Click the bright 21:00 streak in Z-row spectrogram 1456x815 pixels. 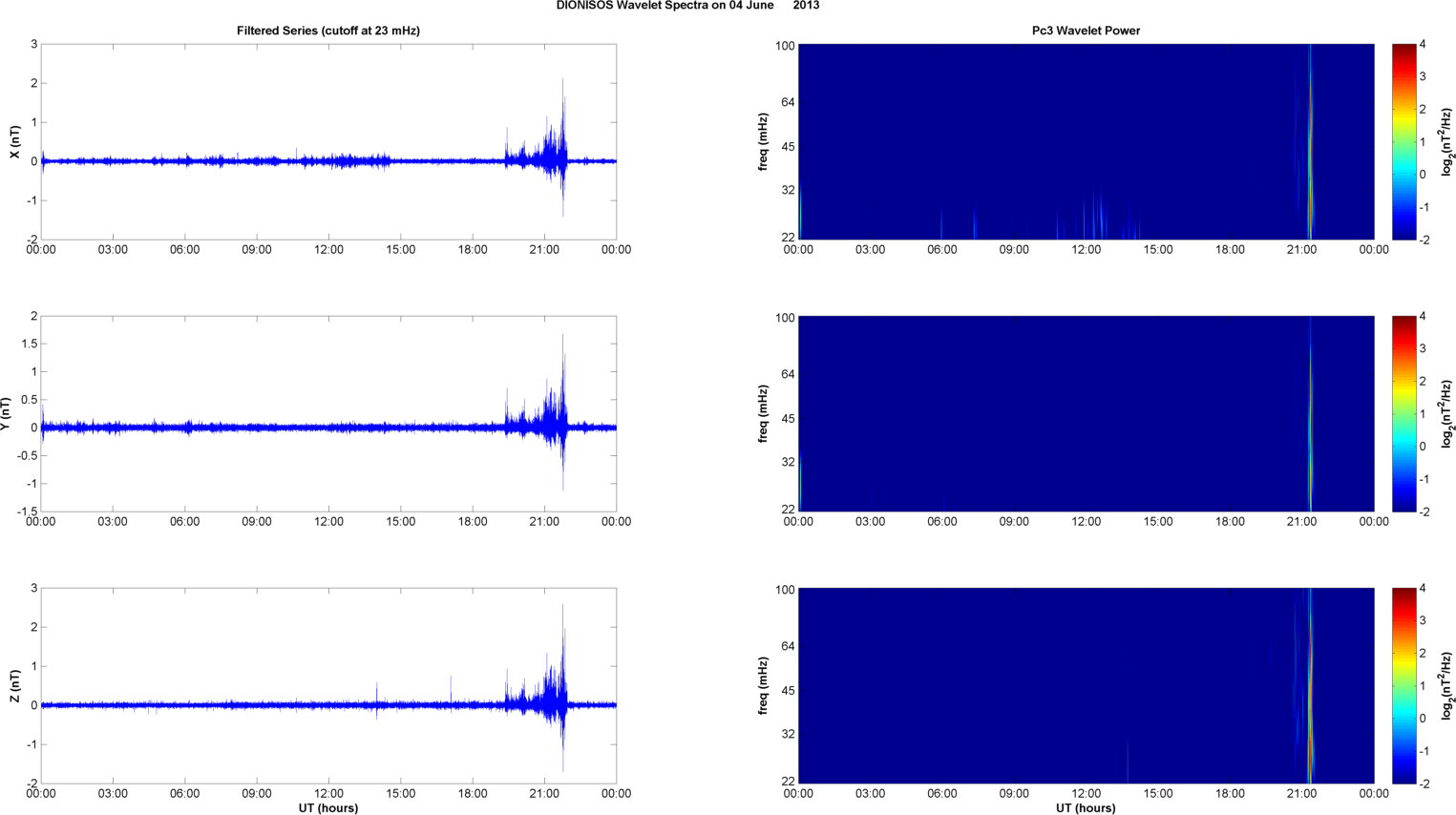tap(1310, 687)
